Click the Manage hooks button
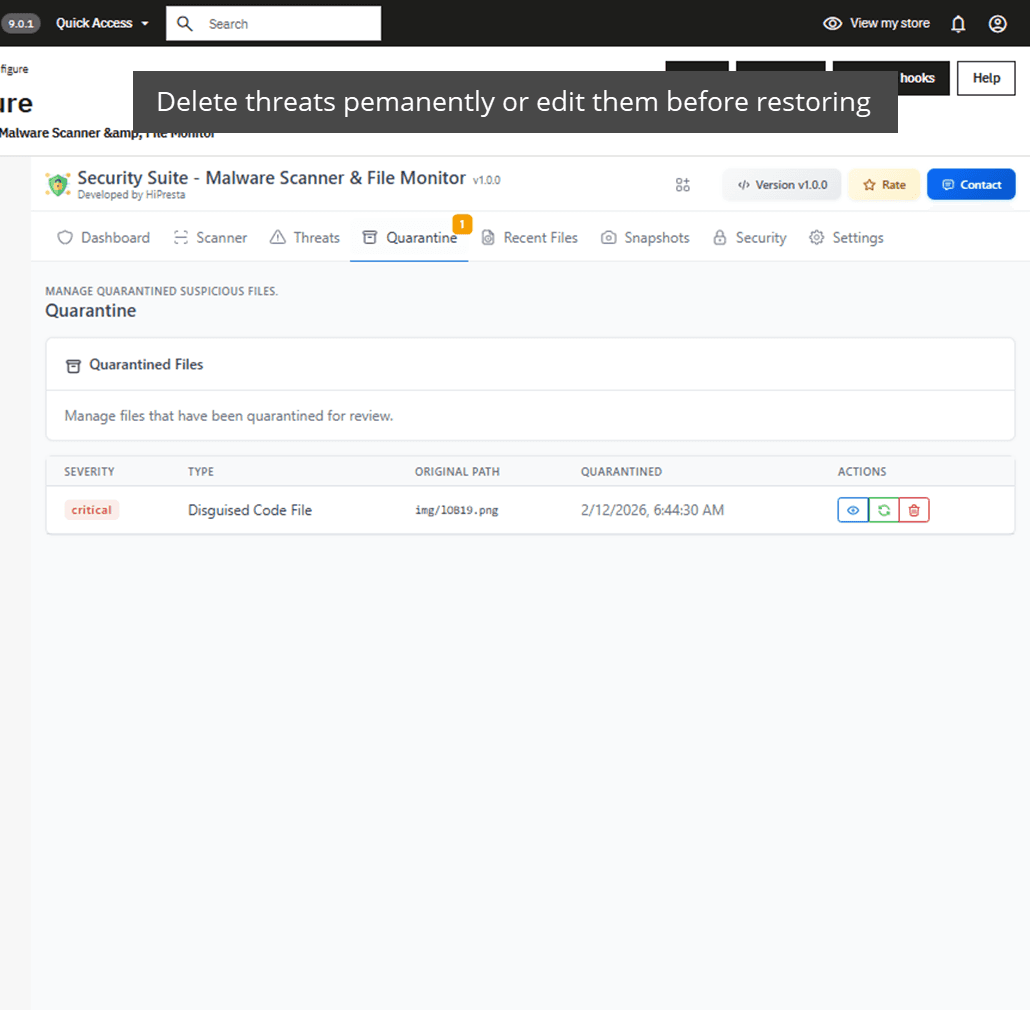 click(x=922, y=78)
